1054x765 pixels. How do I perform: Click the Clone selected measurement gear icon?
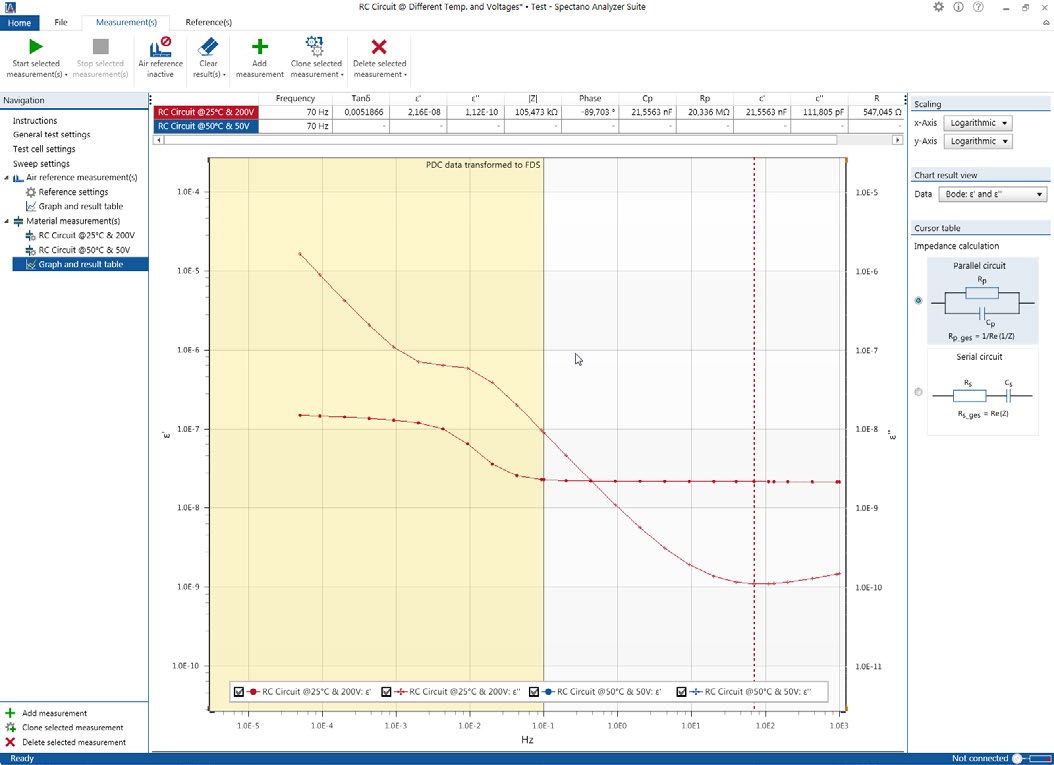pyautogui.click(x=315, y=47)
